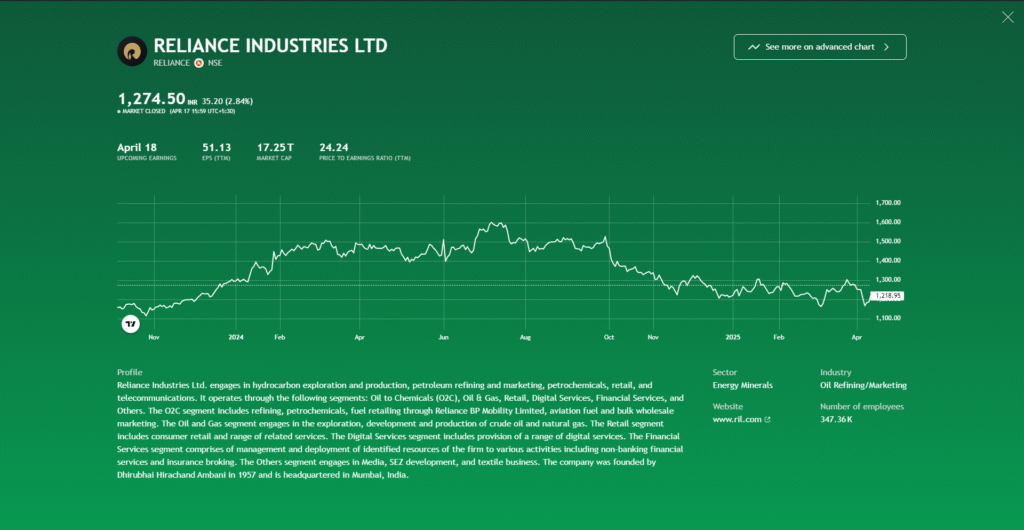
Task: Click the NSE exchange flag icon
Action: point(199,63)
